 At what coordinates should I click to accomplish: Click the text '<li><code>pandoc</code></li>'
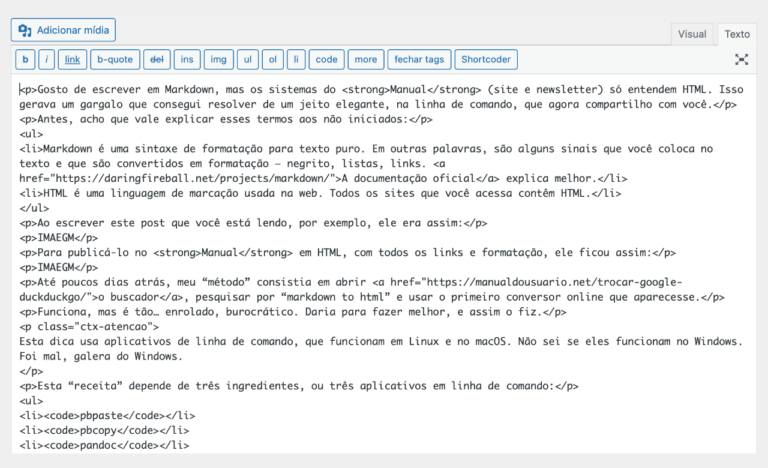[x=104, y=445]
